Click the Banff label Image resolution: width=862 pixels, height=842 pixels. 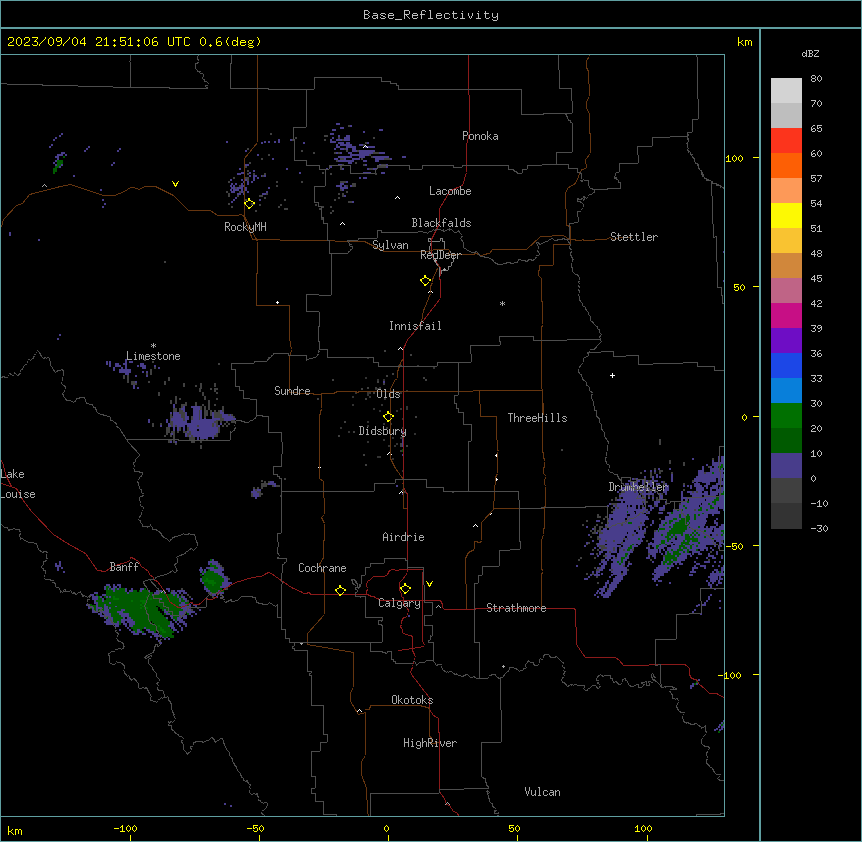[x=124, y=567]
